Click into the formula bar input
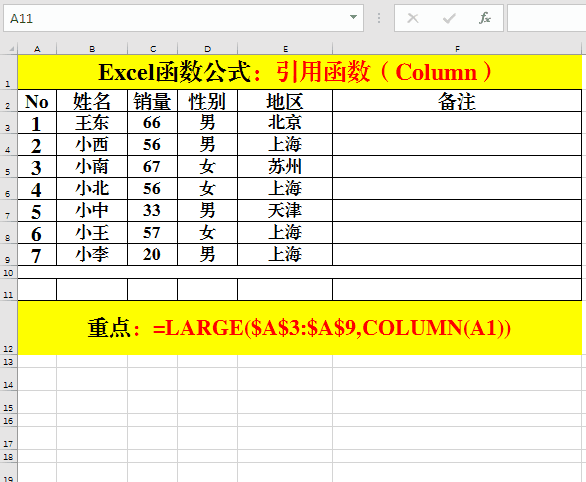This screenshot has height=482, width=586. pyautogui.click(x=546, y=18)
